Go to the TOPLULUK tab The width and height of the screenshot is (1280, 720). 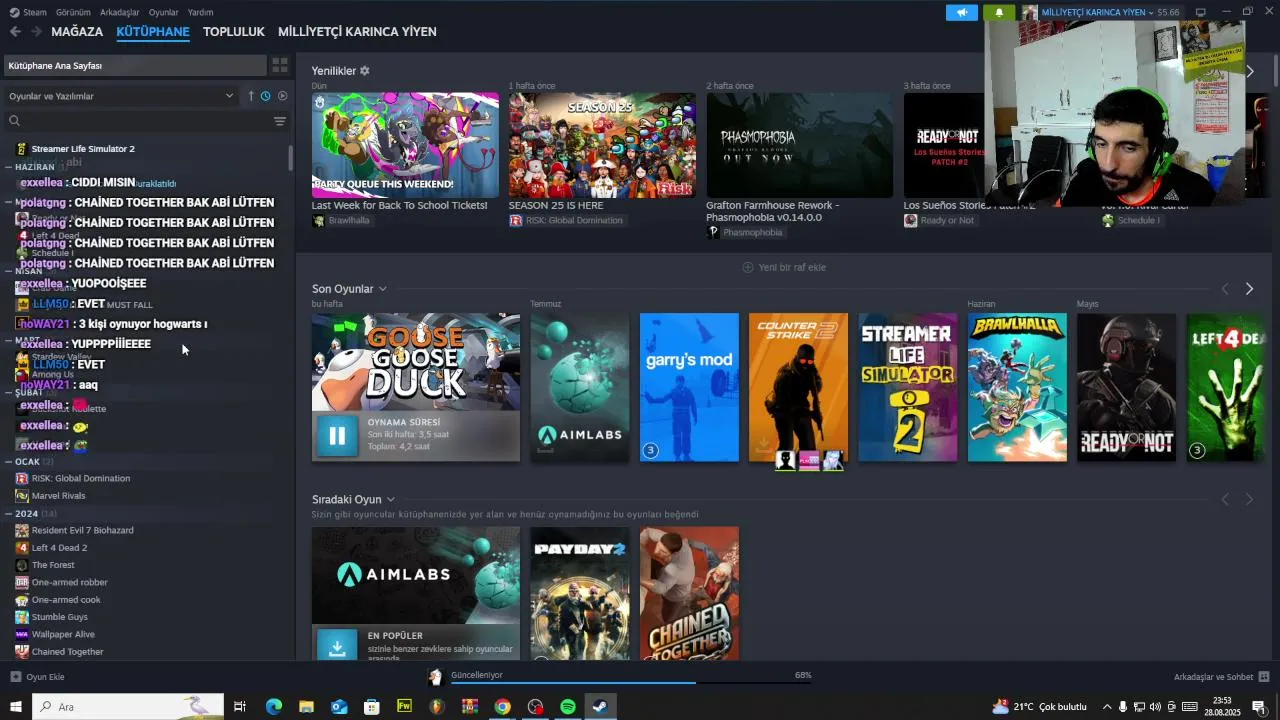point(234,32)
